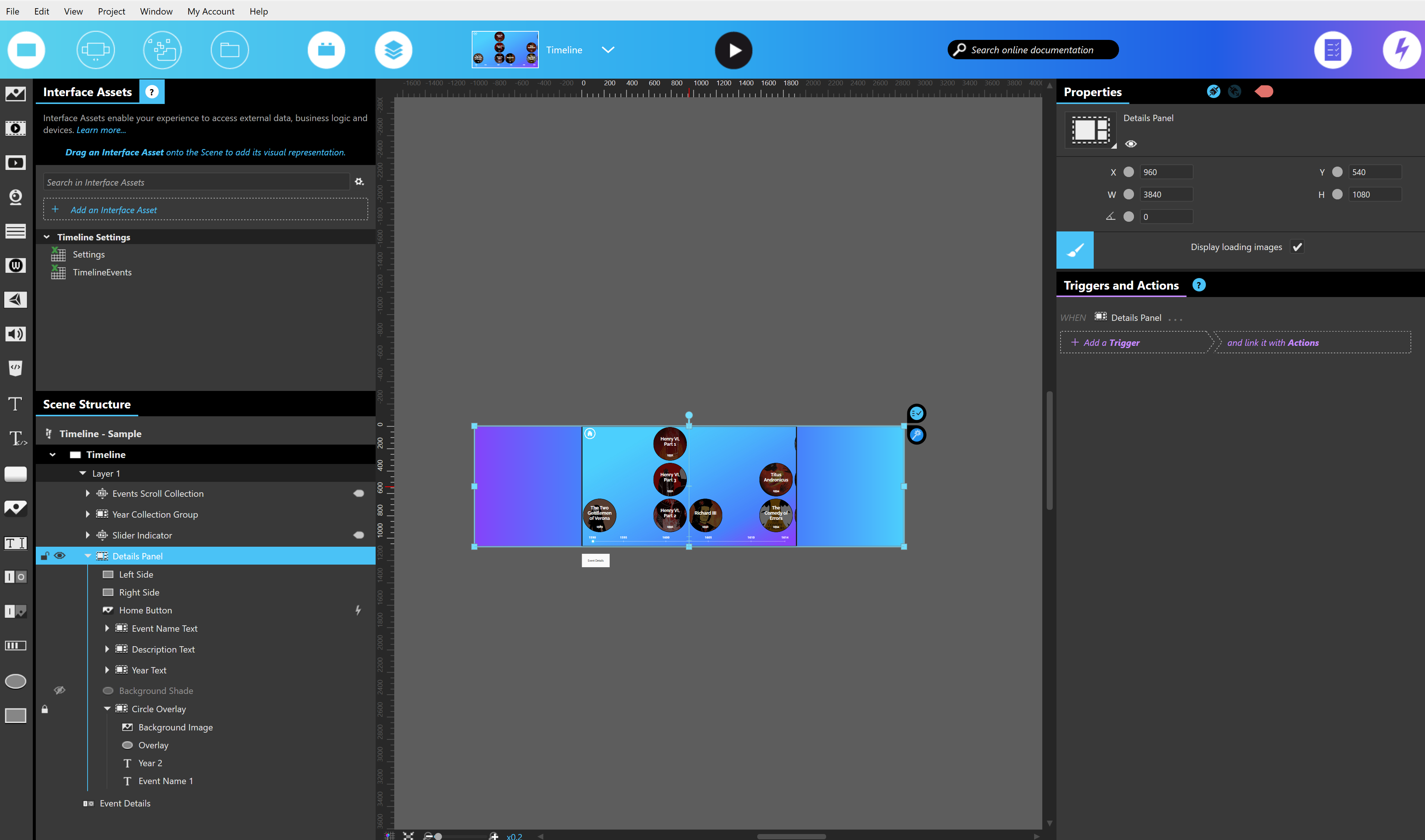Select the Image asset tool

tap(15, 94)
